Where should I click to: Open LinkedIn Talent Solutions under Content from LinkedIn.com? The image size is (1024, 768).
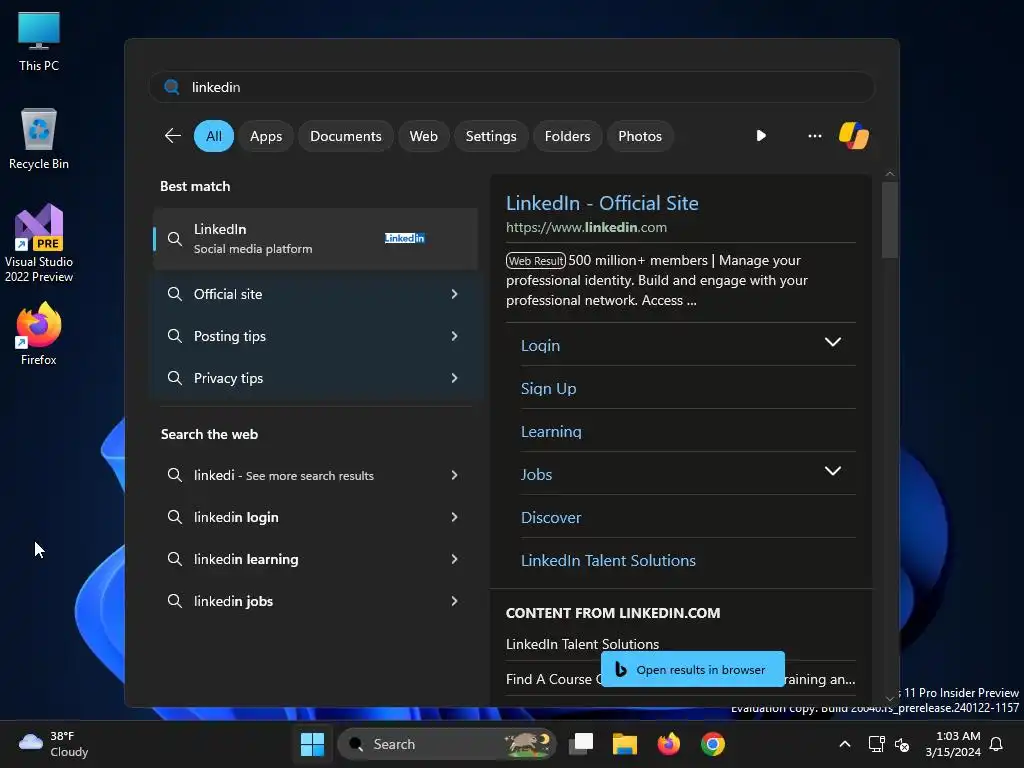tap(582, 644)
